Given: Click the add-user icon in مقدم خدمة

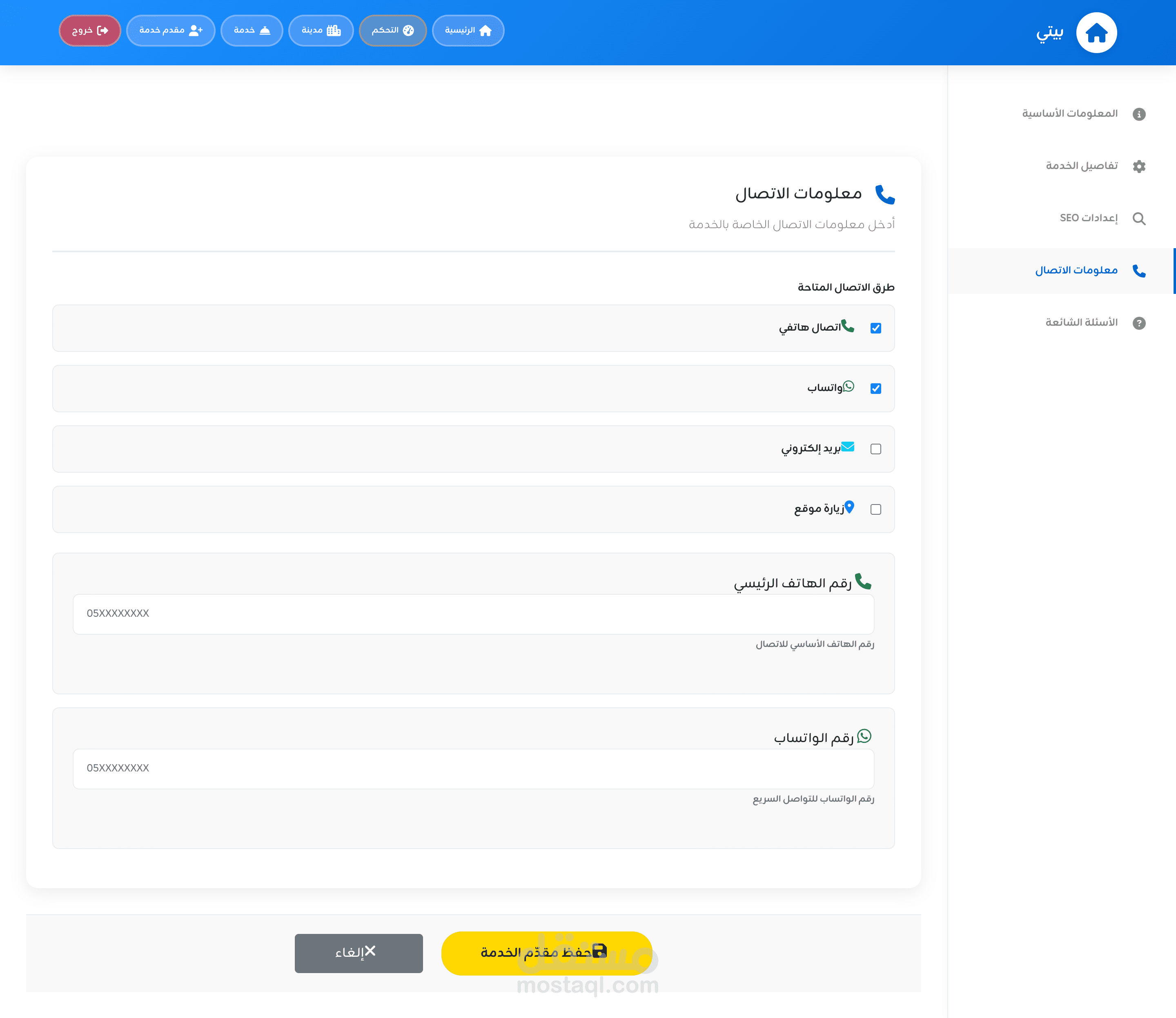Looking at the screenshot, I should (x=196, y=31).
